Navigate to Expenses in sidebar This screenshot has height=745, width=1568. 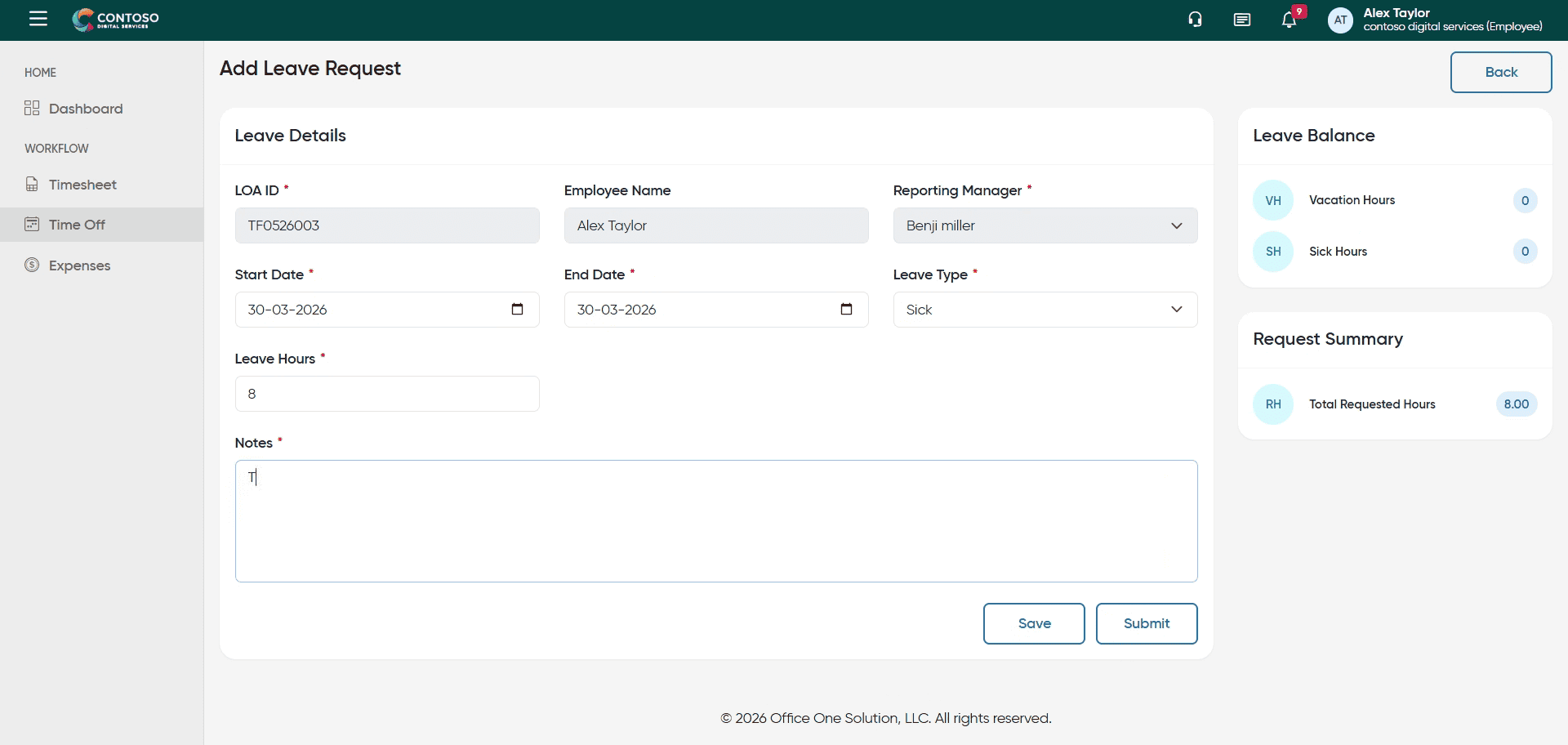(x=79, y=265)
